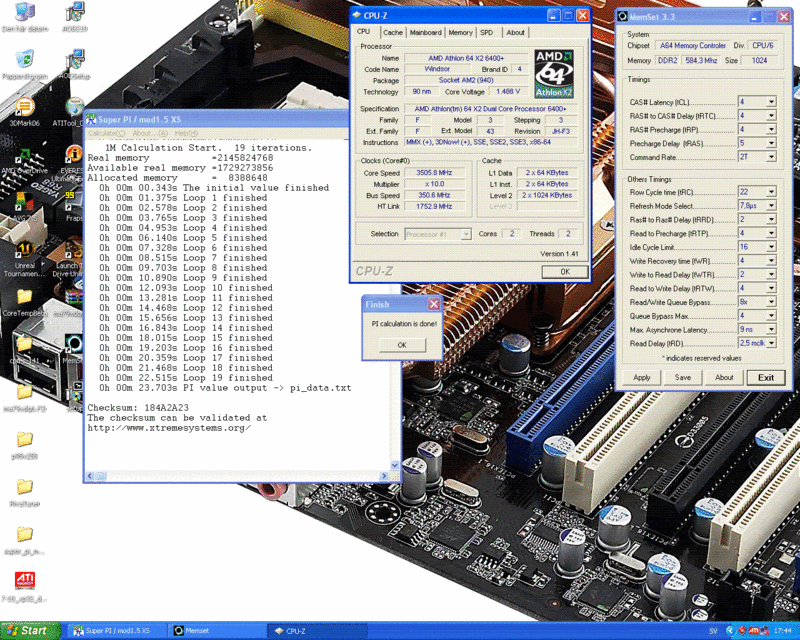The height and width of the screenshot is (640, 800).
Task: Click the Apply button in MemSet
Action: click(x=641, y=377)
